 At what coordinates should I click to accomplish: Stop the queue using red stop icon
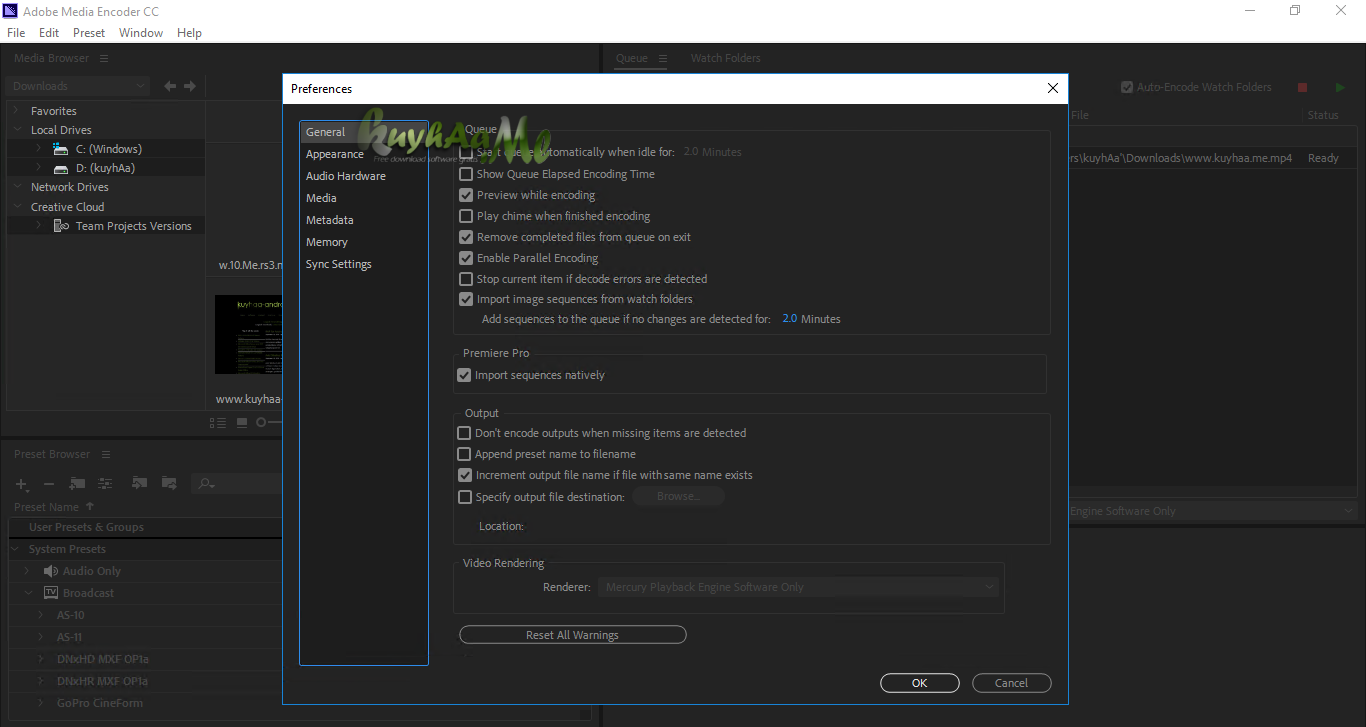[x=1302, y=87]
